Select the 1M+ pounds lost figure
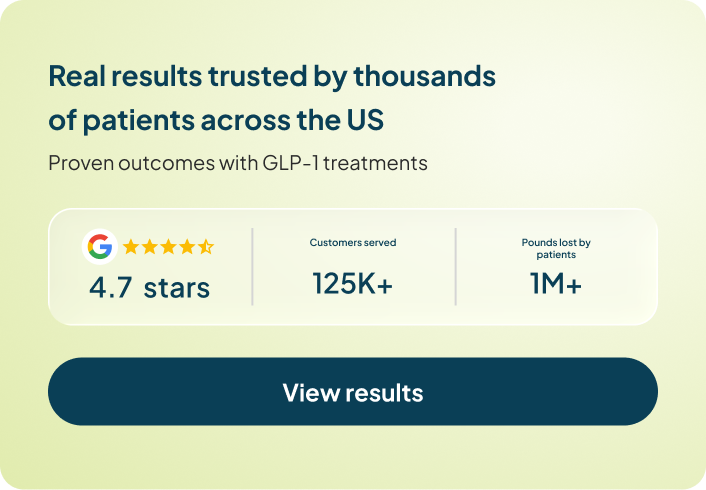 coord(556,284)
